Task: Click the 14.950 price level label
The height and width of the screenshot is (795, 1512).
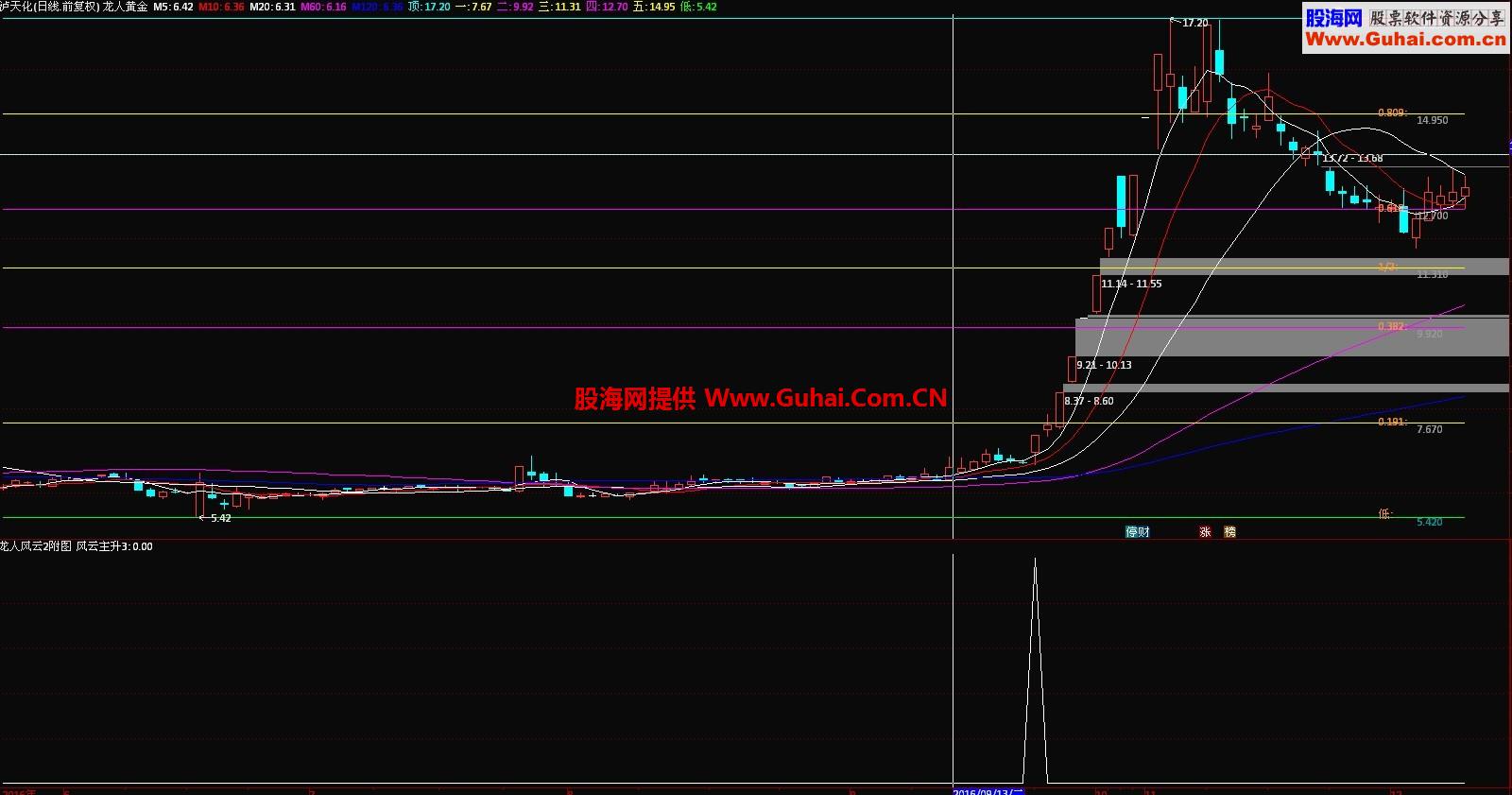Action: [x=1433, y=120]
